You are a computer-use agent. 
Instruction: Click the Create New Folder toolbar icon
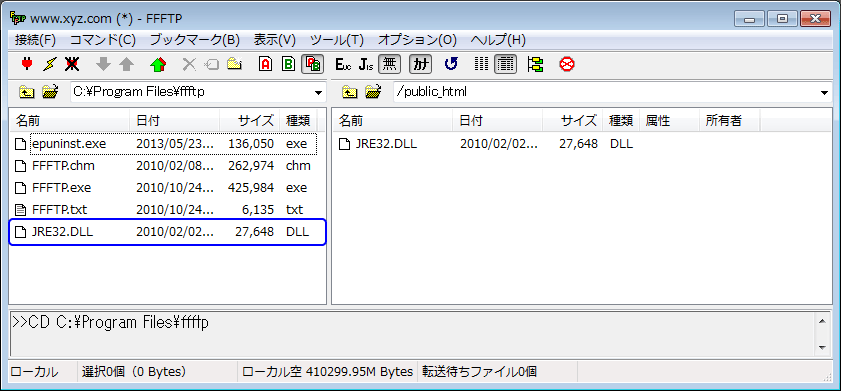234,65
